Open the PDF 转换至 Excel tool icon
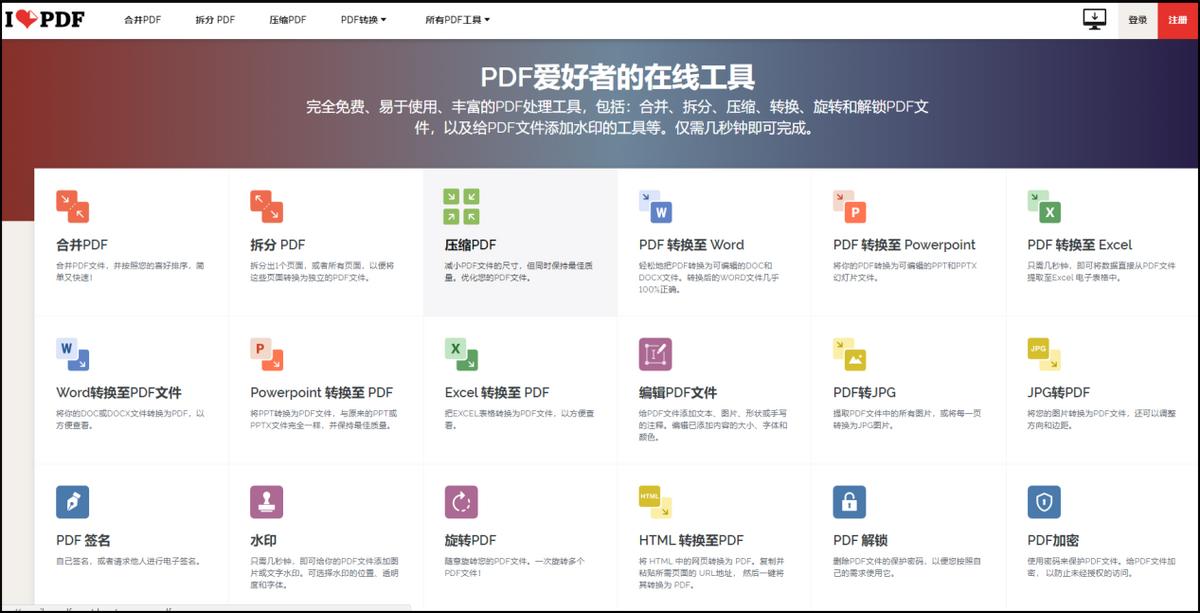Viewport: 1200px width, 613px height. tap(1043, 207)
